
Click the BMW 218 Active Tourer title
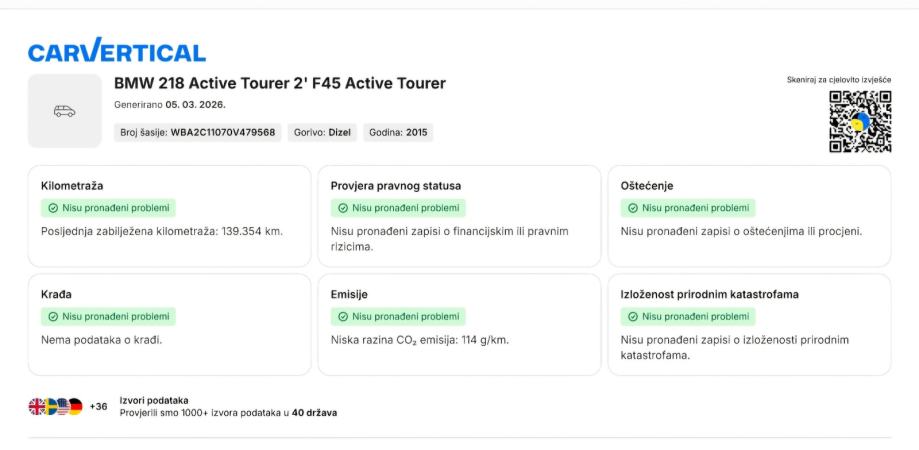click(280, 83)
